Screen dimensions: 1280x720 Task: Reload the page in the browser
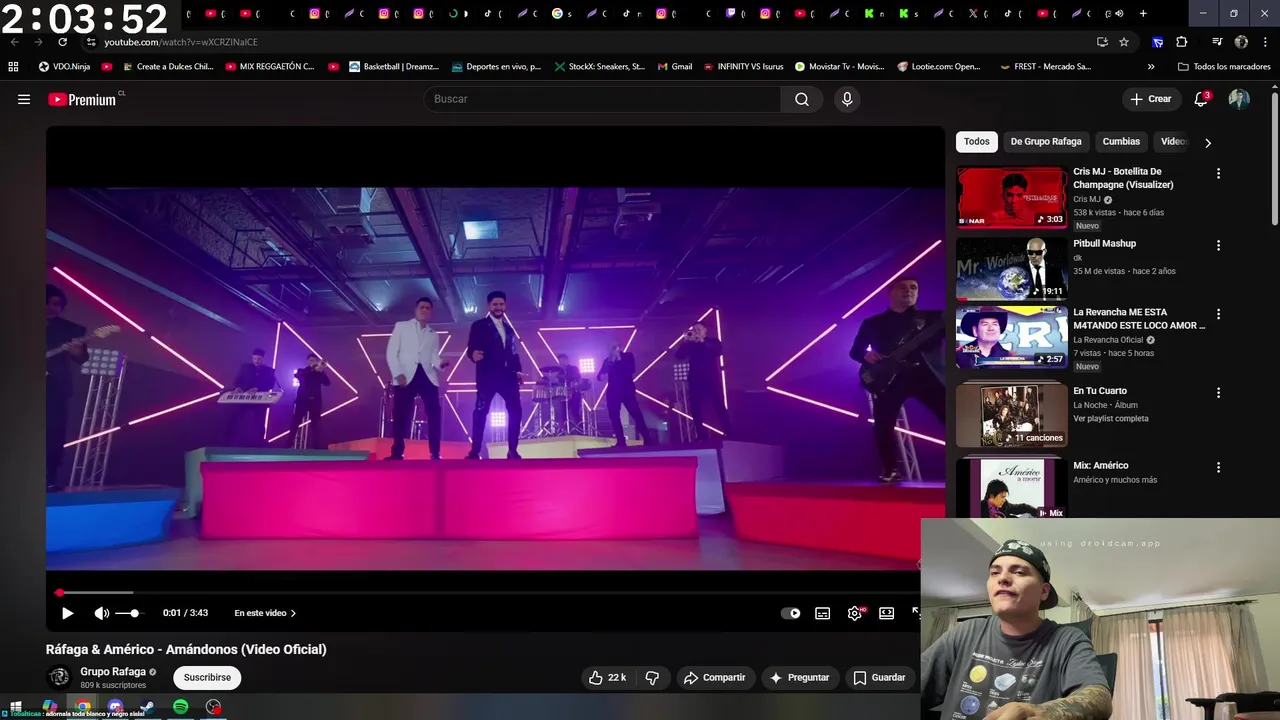click(x=62, y=42)
